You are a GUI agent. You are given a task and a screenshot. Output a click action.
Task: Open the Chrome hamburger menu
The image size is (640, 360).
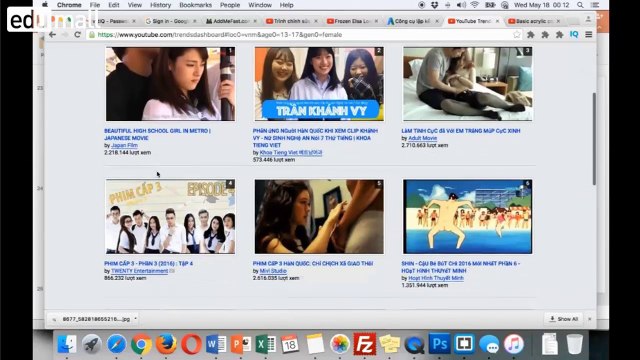589,35
